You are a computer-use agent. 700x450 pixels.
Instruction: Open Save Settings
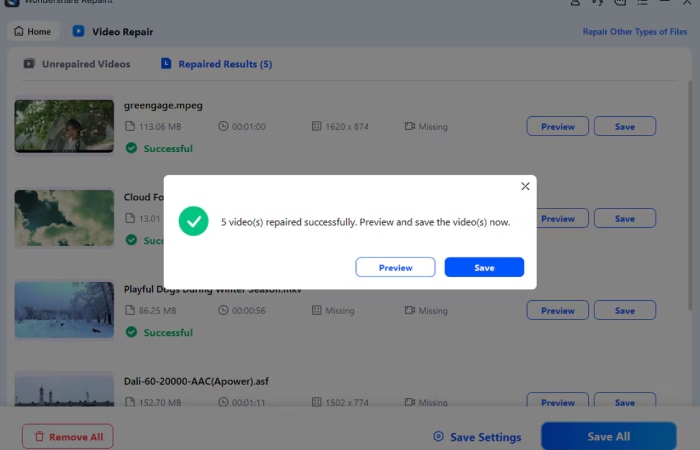pyautogui.click(x=477, y=437)
